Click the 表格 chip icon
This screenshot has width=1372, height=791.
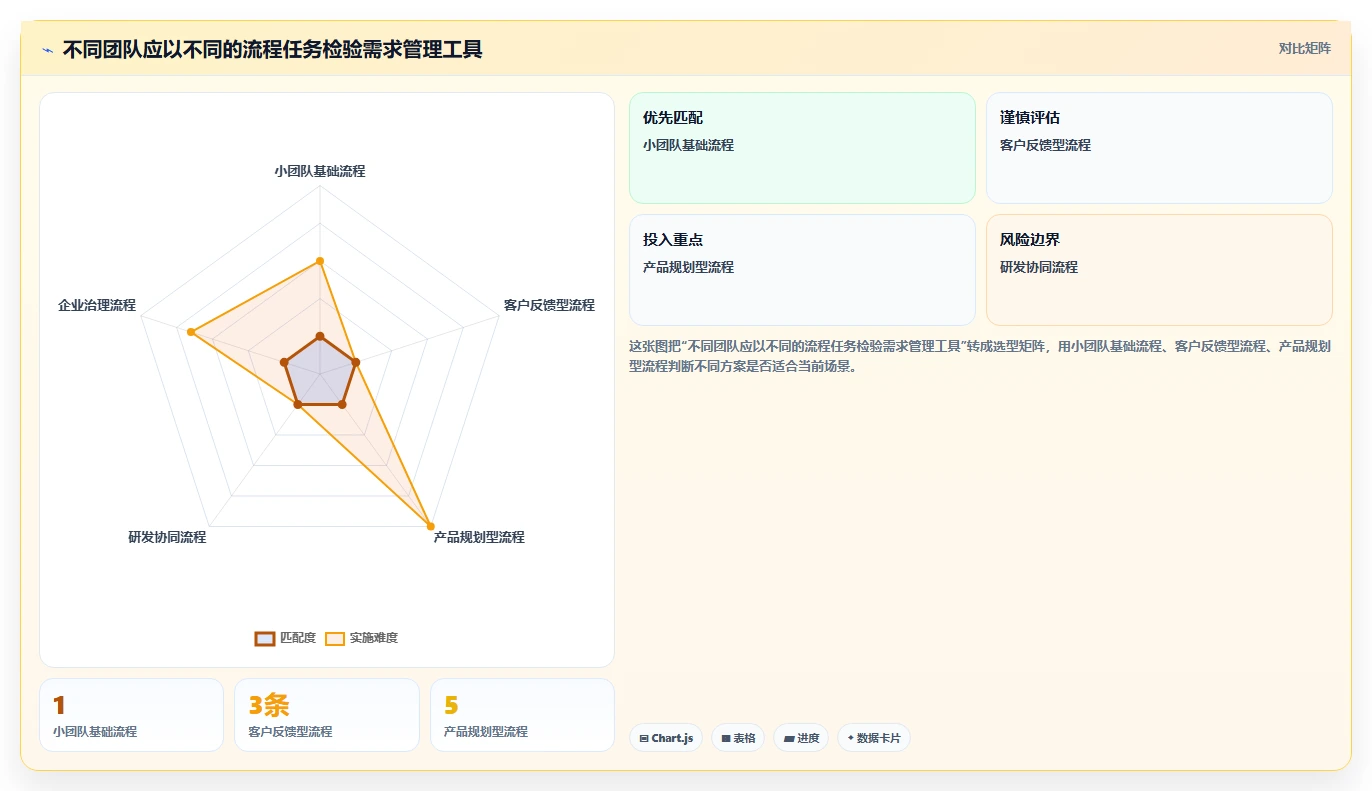726,739
